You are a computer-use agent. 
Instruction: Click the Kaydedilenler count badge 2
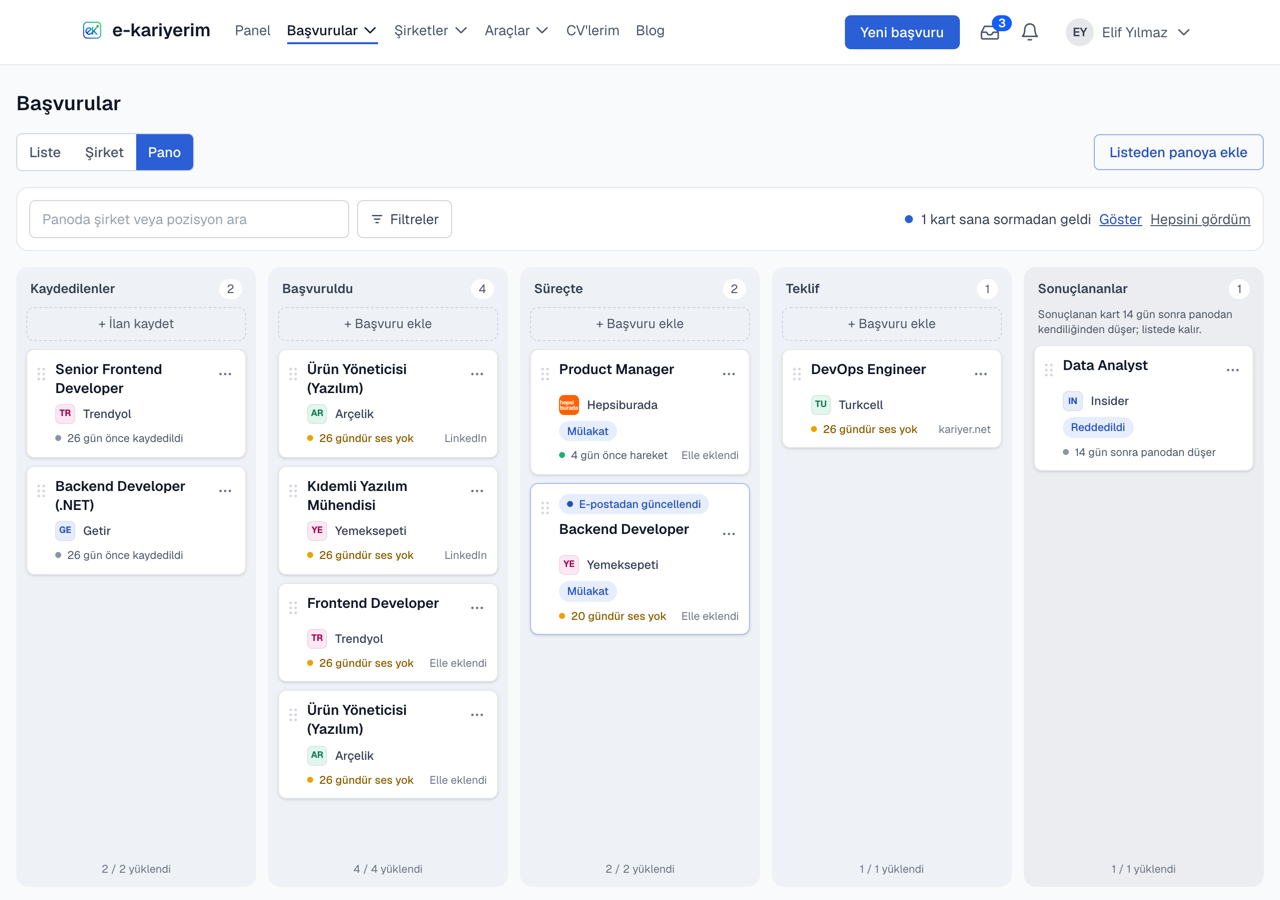231,289
